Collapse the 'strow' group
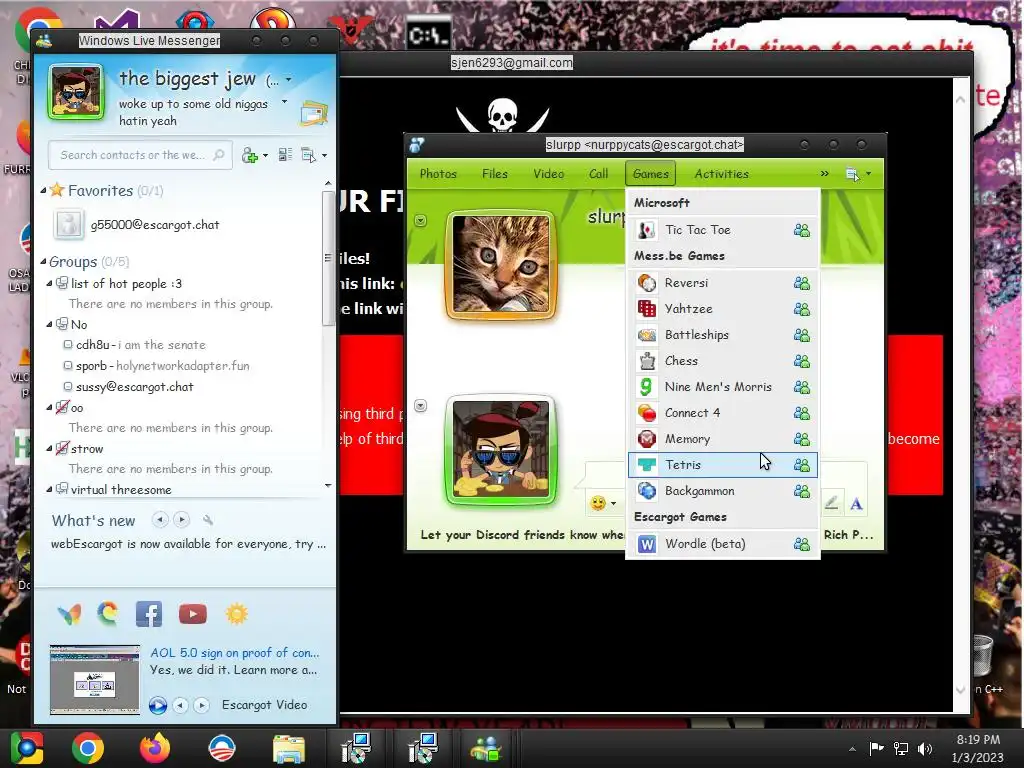Viewport: 1024px width, 768px height. [49, 449]
